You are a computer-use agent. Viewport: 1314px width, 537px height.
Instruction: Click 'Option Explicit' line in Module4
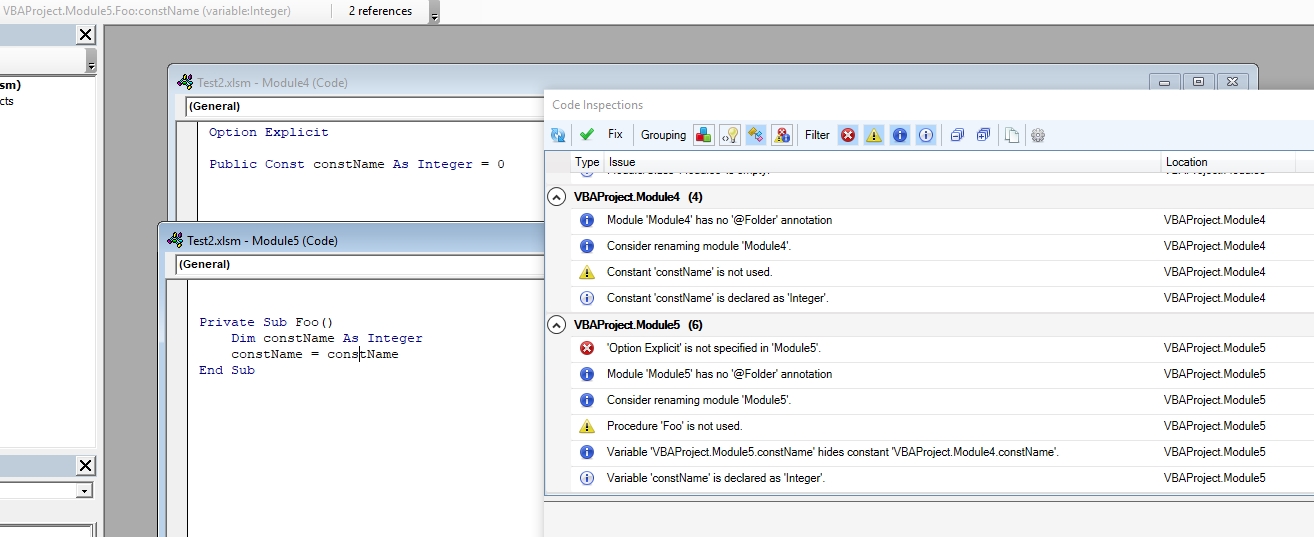(x=269, y=132)
